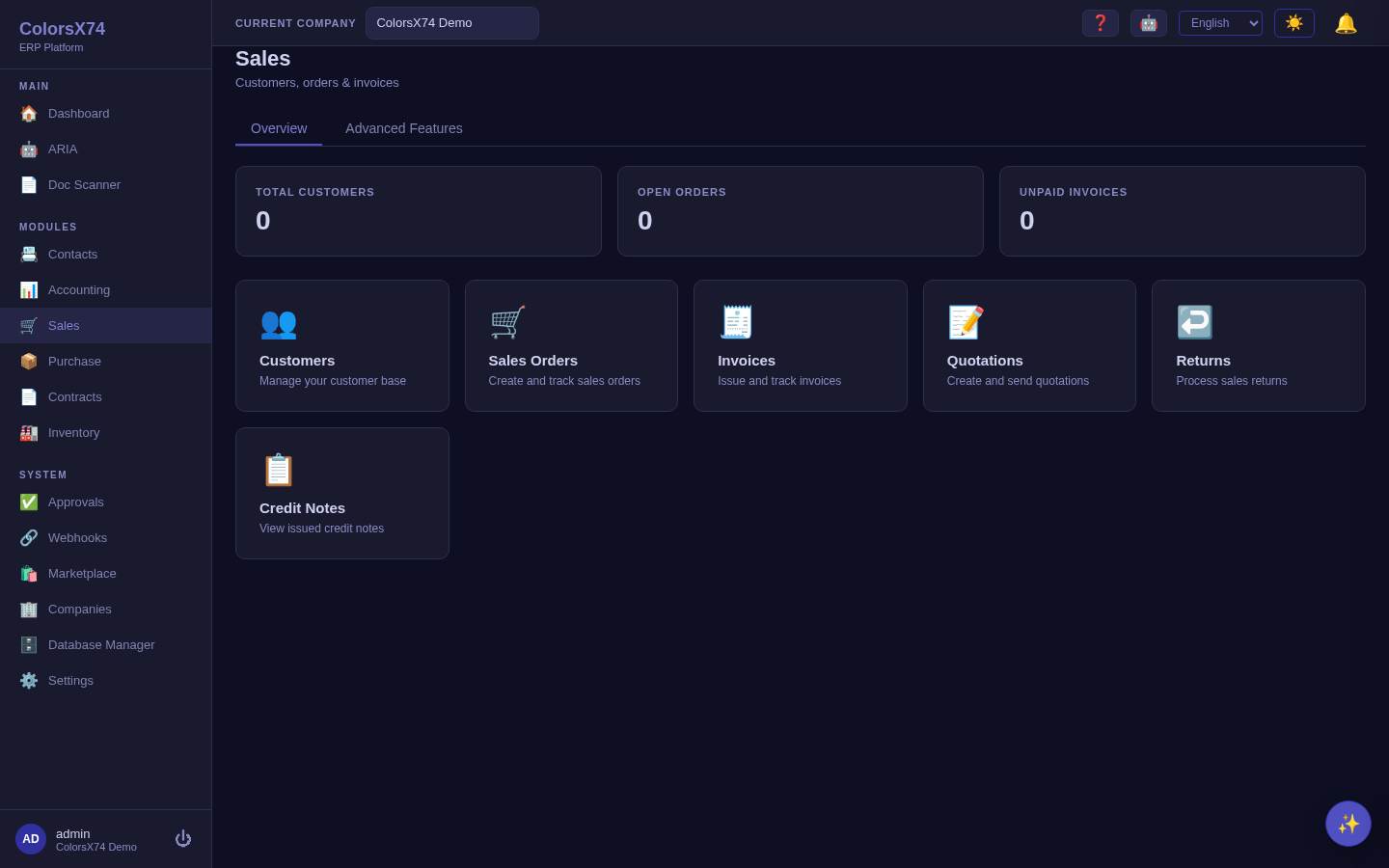Click the Database Manager cabinet icon
Viewport: 1389px width, 868px height.
click(29, 645)
